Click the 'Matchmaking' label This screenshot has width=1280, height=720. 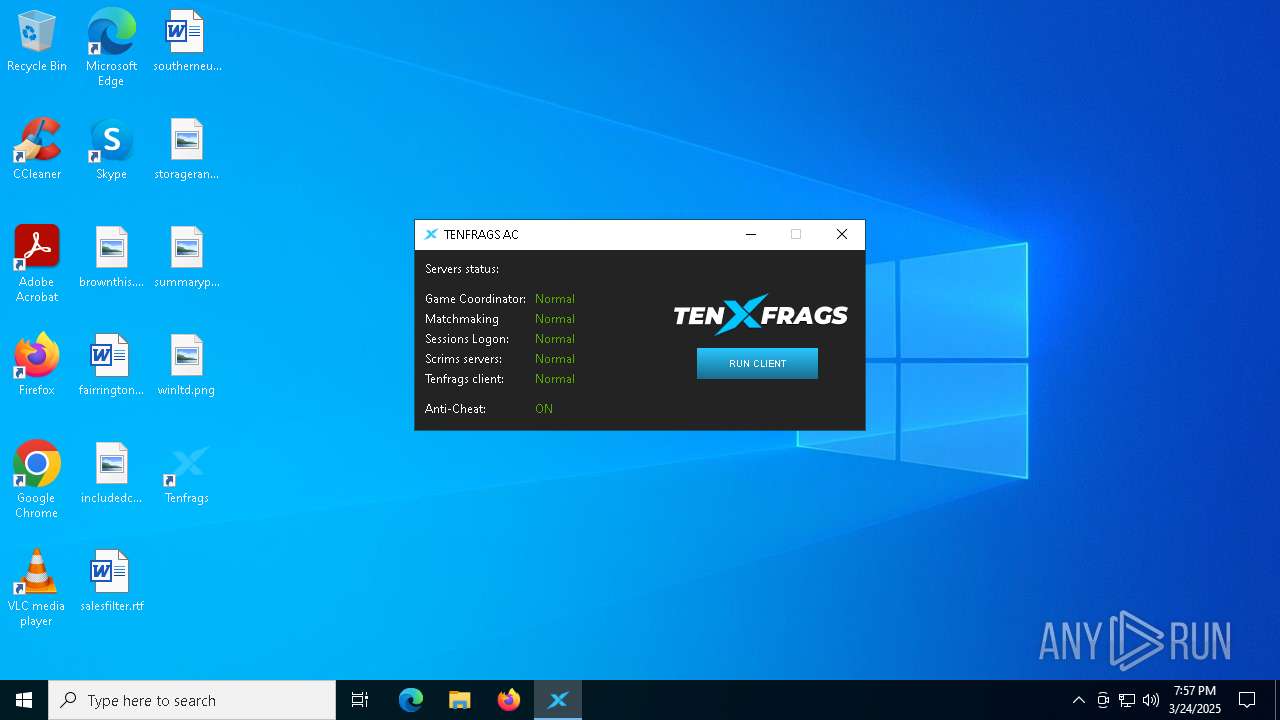point(462,319)
